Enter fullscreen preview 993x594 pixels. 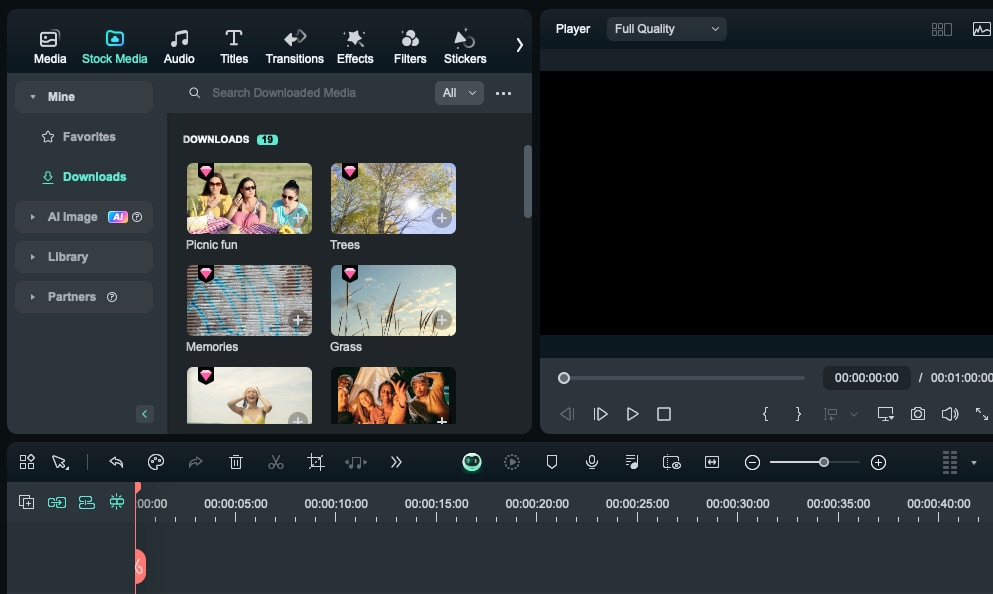coord(982,414)
